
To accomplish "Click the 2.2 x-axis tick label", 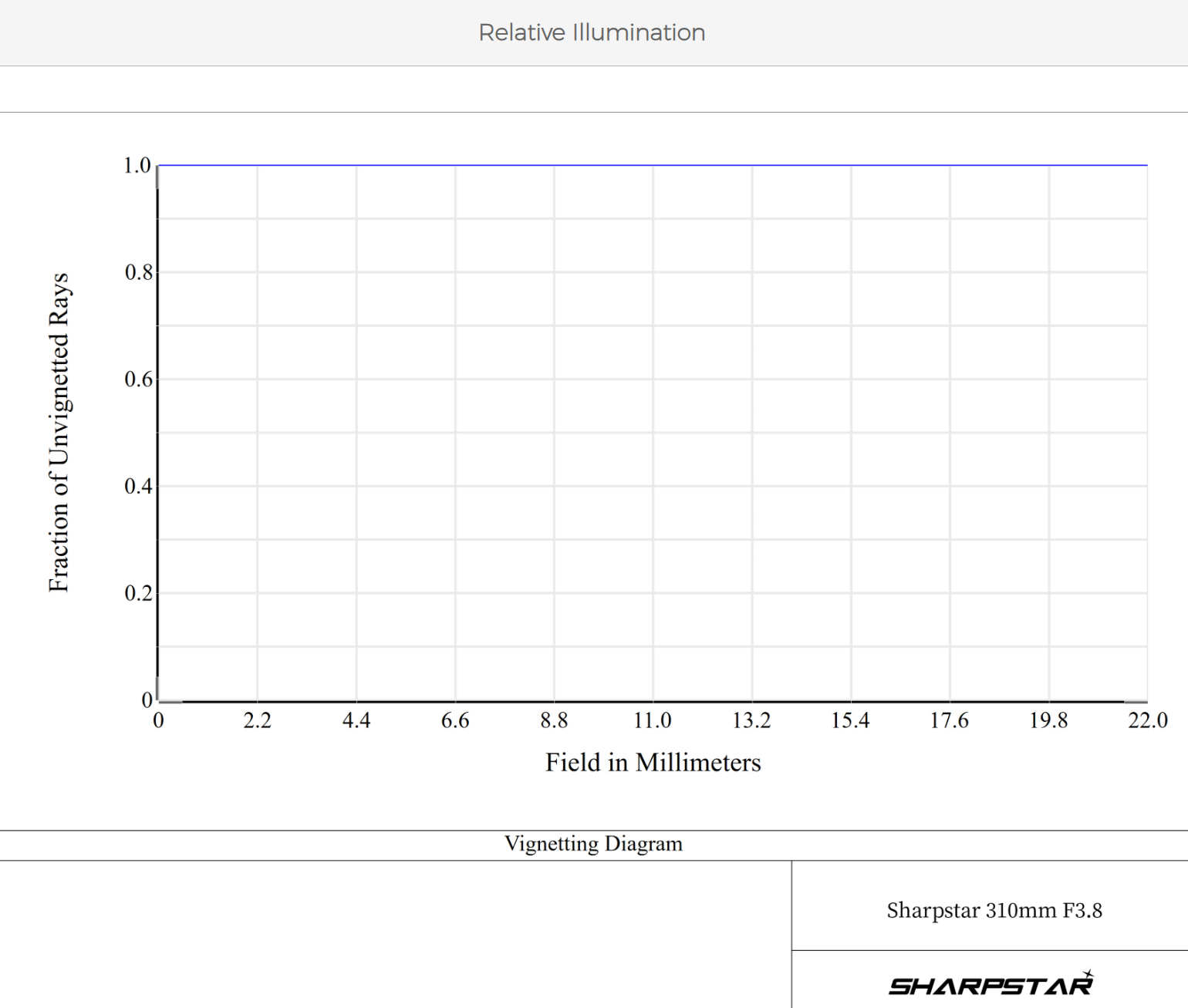I will pyautogui.click(x=257, y=720).
